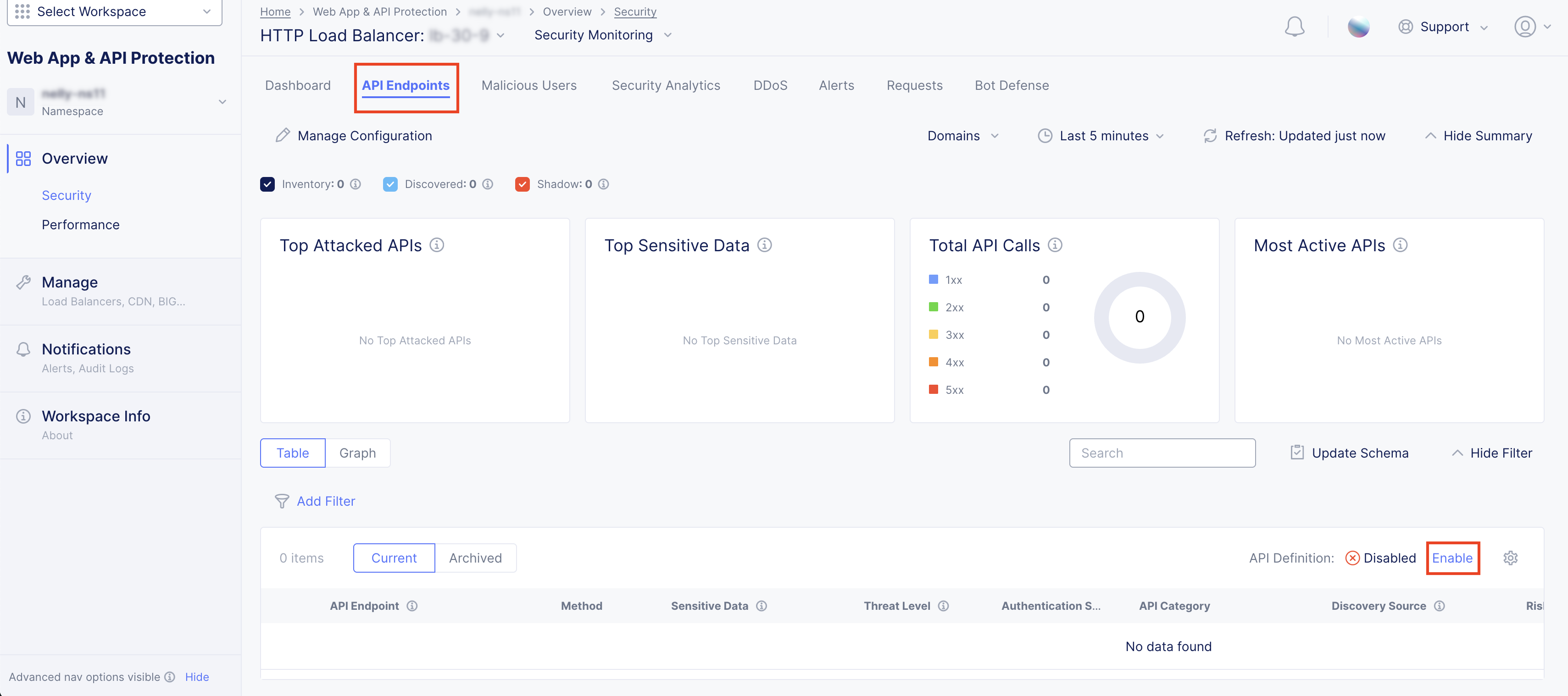
Task: Uncheck the Inventory checkbox
Action: pyautogui.click(x=267, y=184)
